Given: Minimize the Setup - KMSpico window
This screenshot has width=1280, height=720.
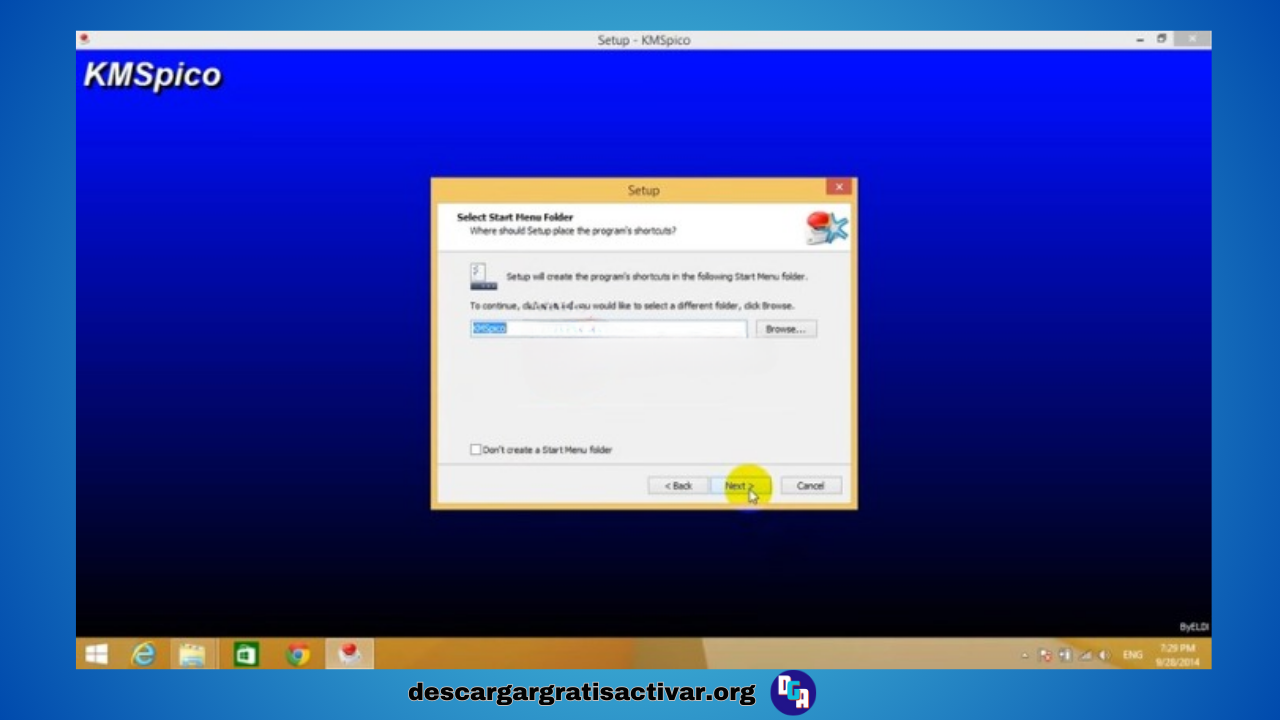Looking at the screenshot, I should click(1140, 39).
